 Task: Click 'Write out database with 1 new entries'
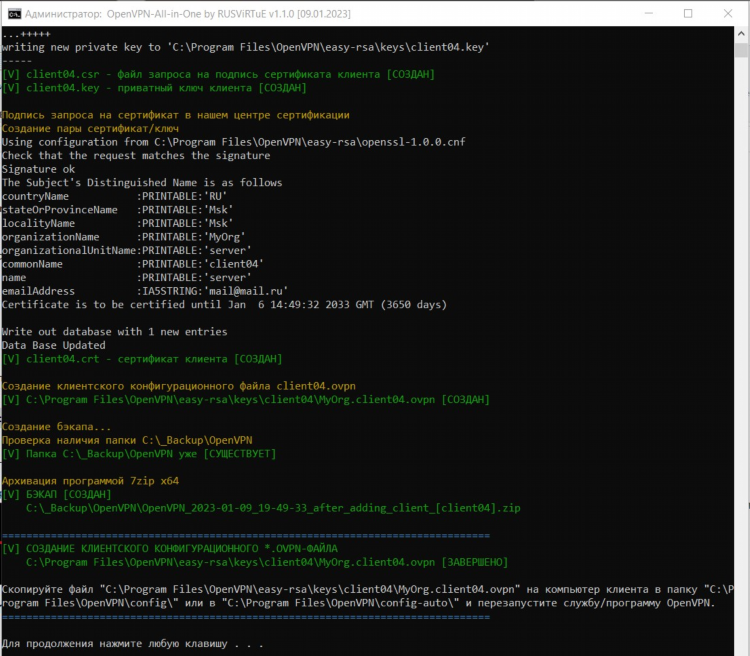point(114,332)
